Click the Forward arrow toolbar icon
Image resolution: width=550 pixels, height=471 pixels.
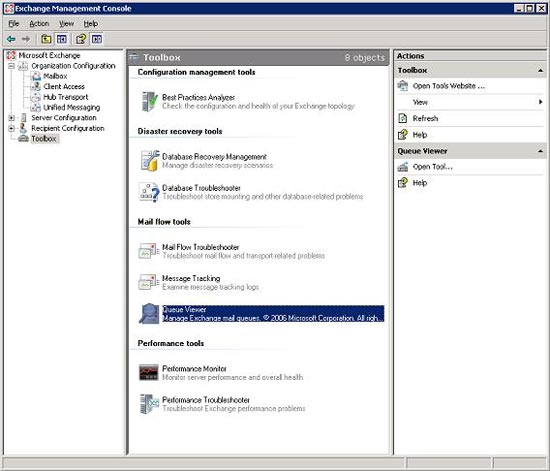(x=26, y=39)
